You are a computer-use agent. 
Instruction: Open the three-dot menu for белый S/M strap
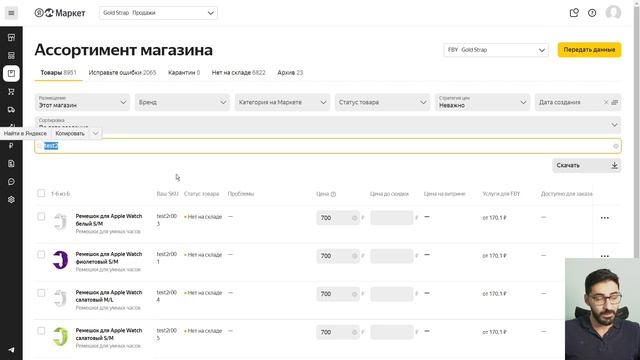pos(604,218)
